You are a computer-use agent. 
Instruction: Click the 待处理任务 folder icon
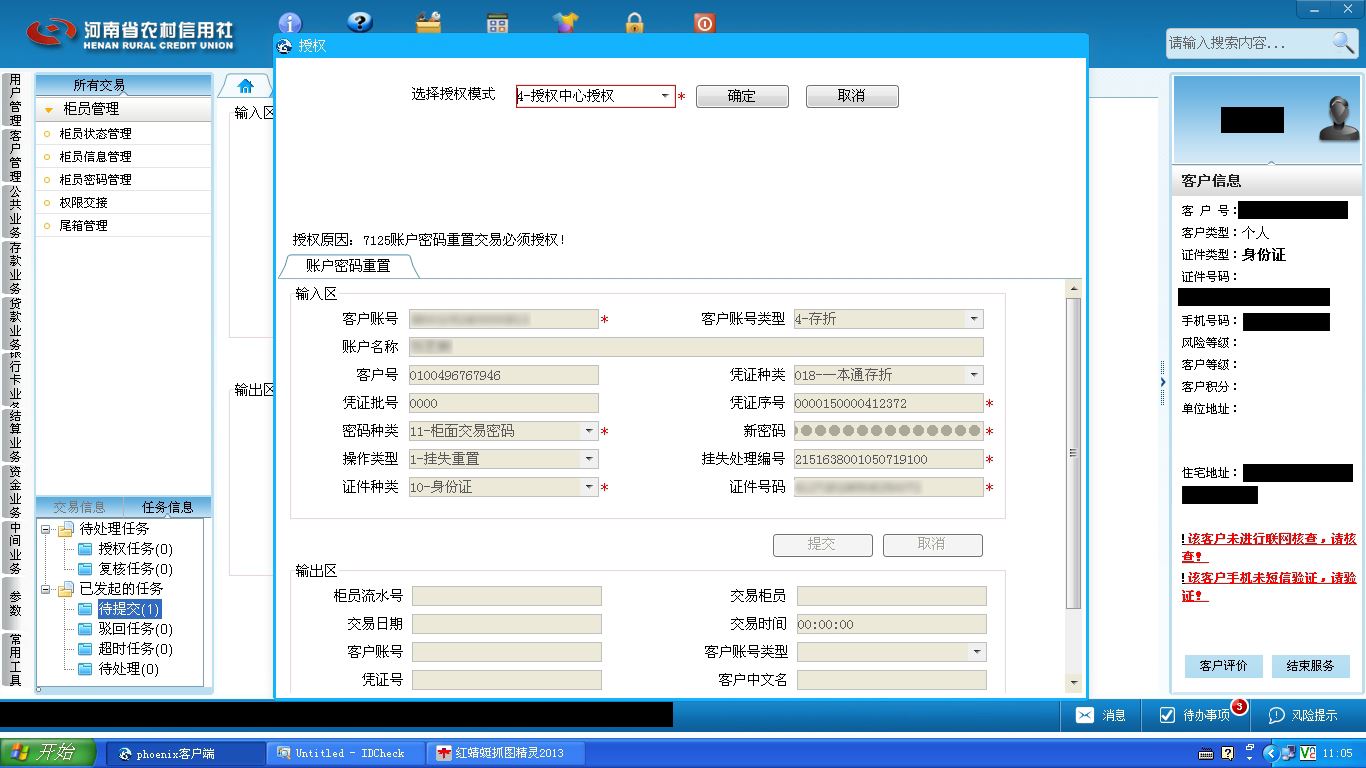tap(66, 529)
